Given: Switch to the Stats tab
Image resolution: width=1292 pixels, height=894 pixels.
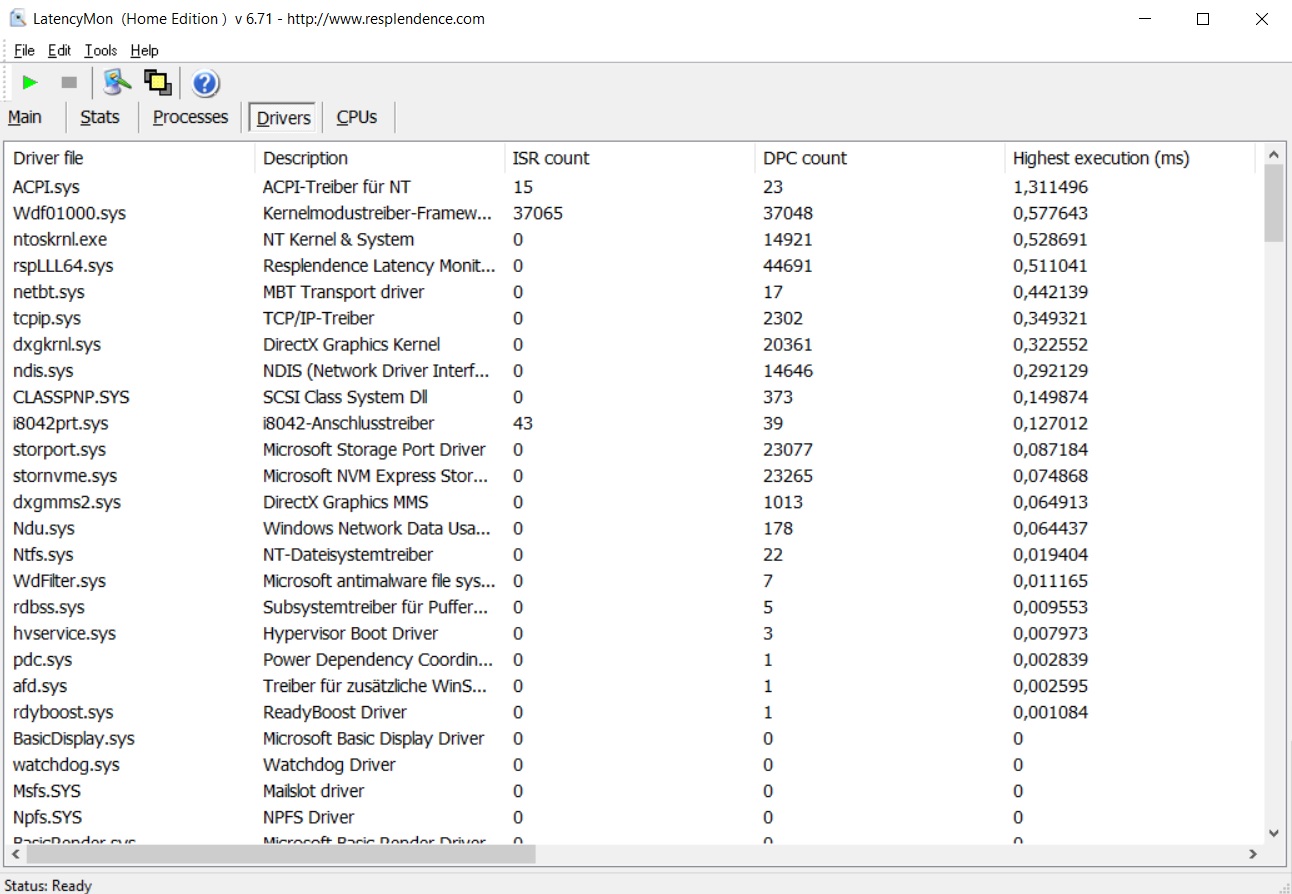Looking at the screenshot, I should pyautogui.click(x=99, y=117).
